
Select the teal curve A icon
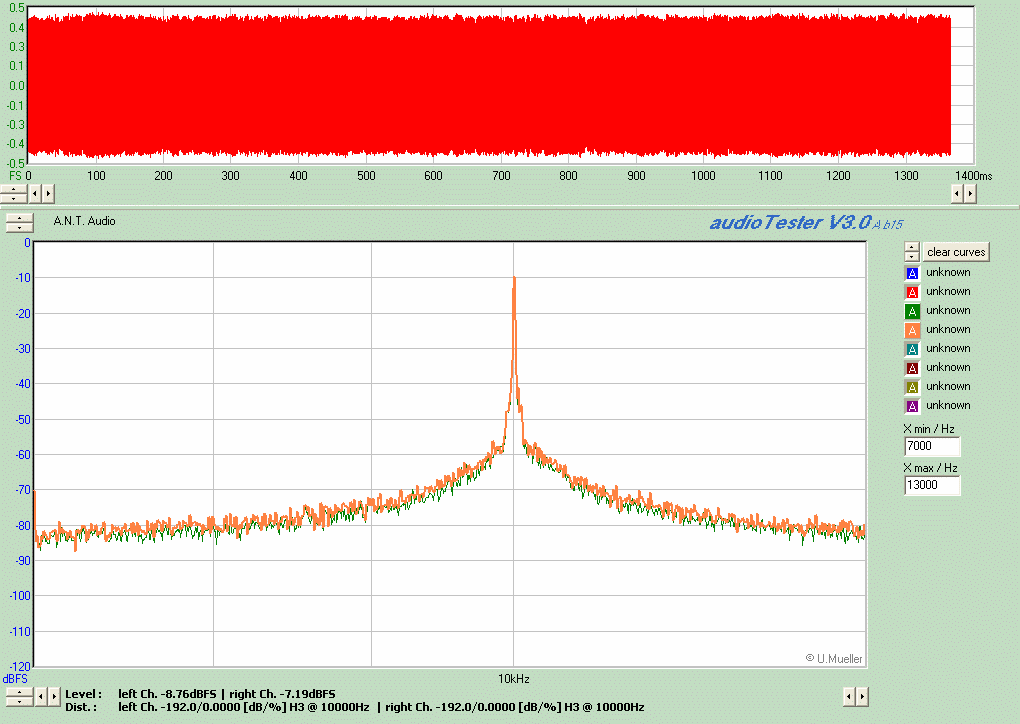911,349
